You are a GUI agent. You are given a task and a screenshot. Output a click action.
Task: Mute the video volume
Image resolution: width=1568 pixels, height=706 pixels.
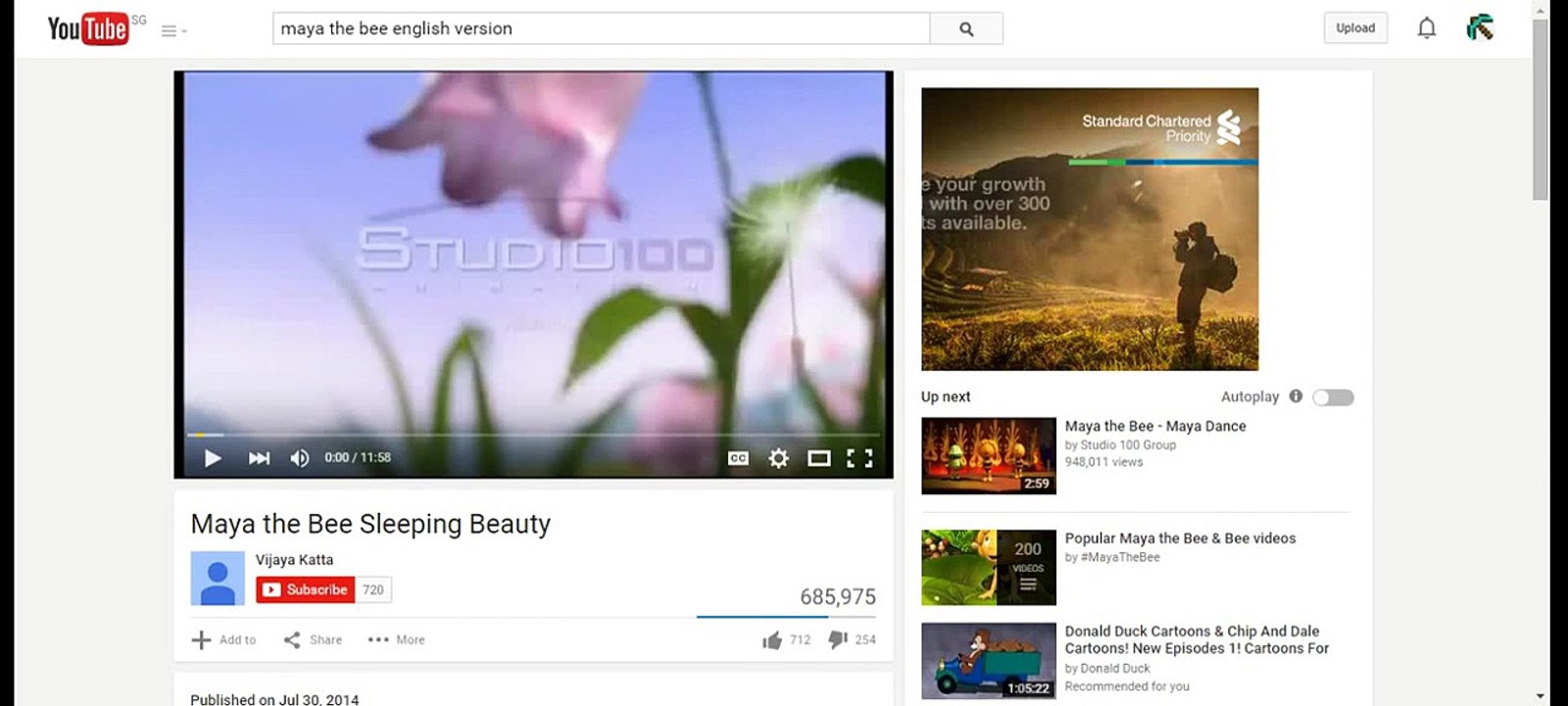click(300, 458)
